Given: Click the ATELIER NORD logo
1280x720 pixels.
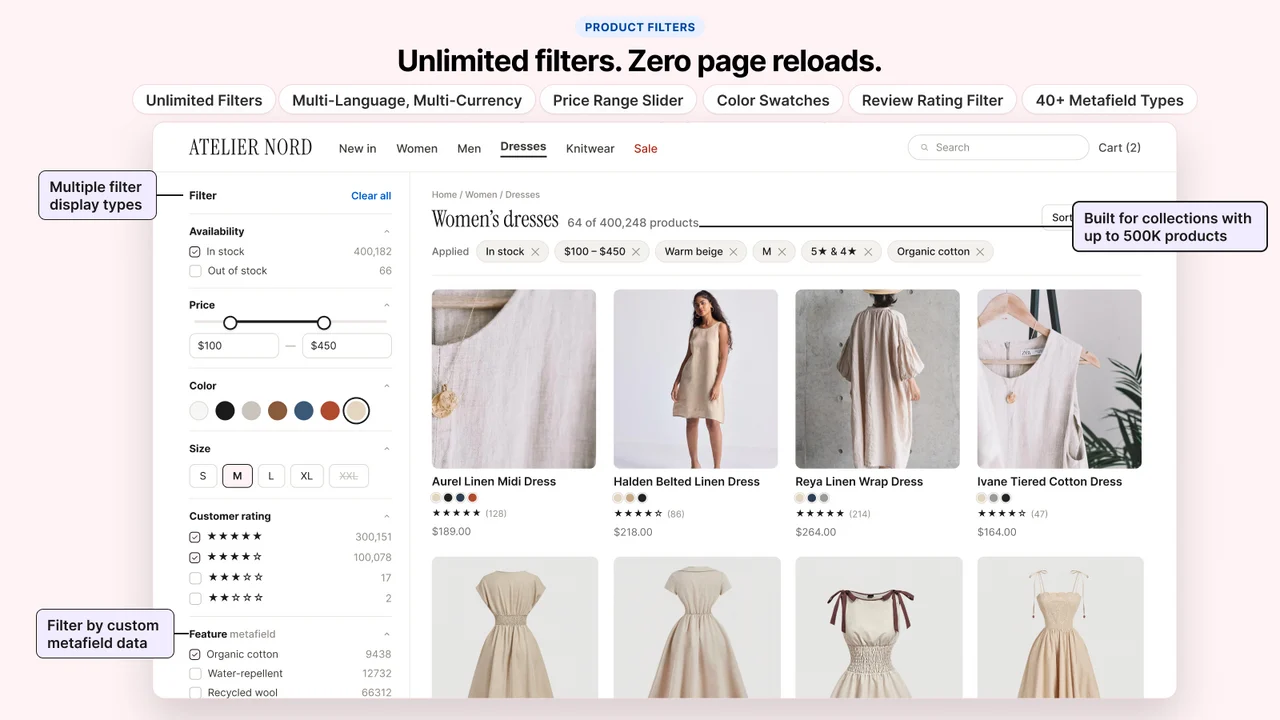Looking at the screenshot, I should [250, 148].
